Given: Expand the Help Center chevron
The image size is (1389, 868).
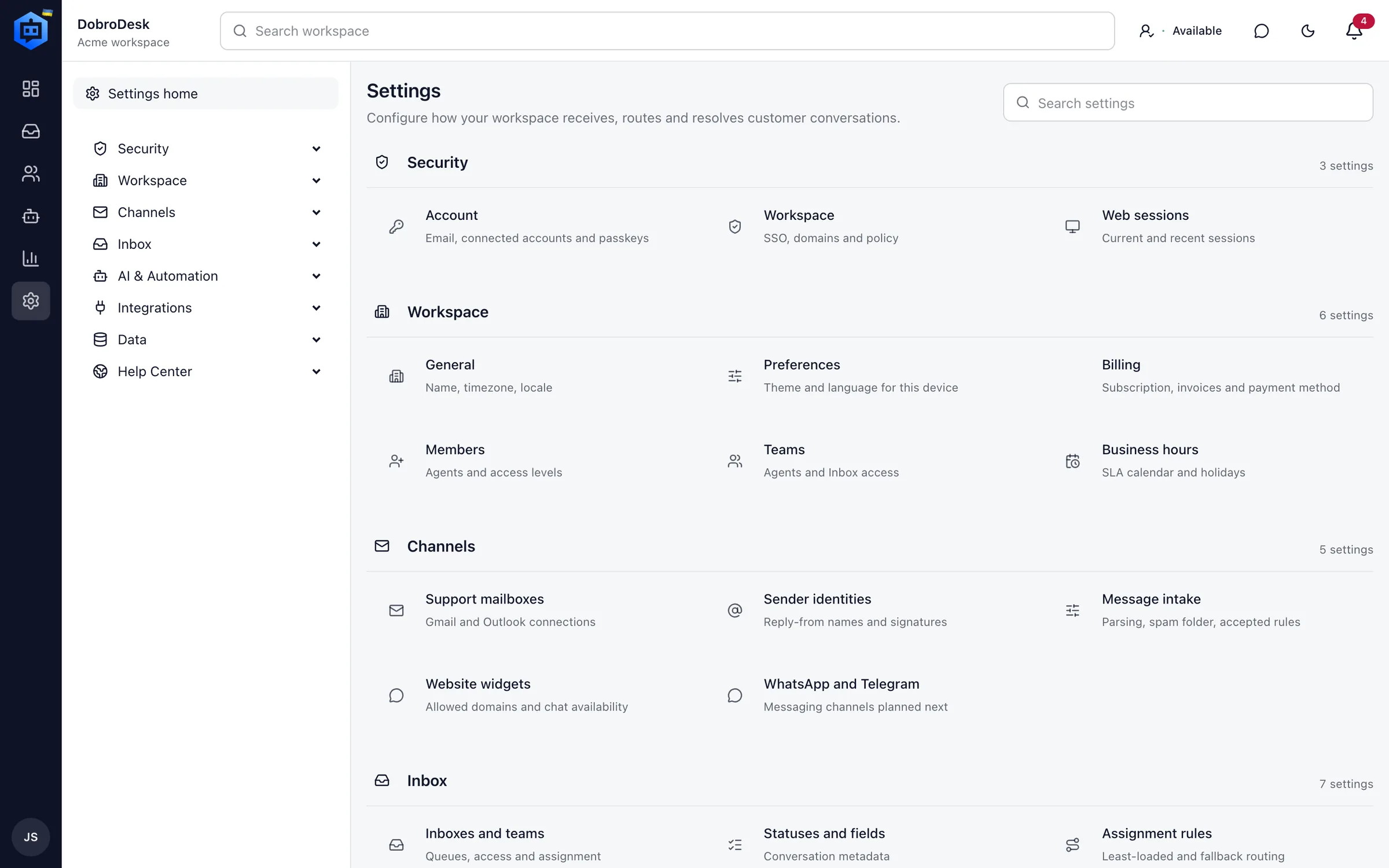Looking at the screenshot, I should (316, 372).
